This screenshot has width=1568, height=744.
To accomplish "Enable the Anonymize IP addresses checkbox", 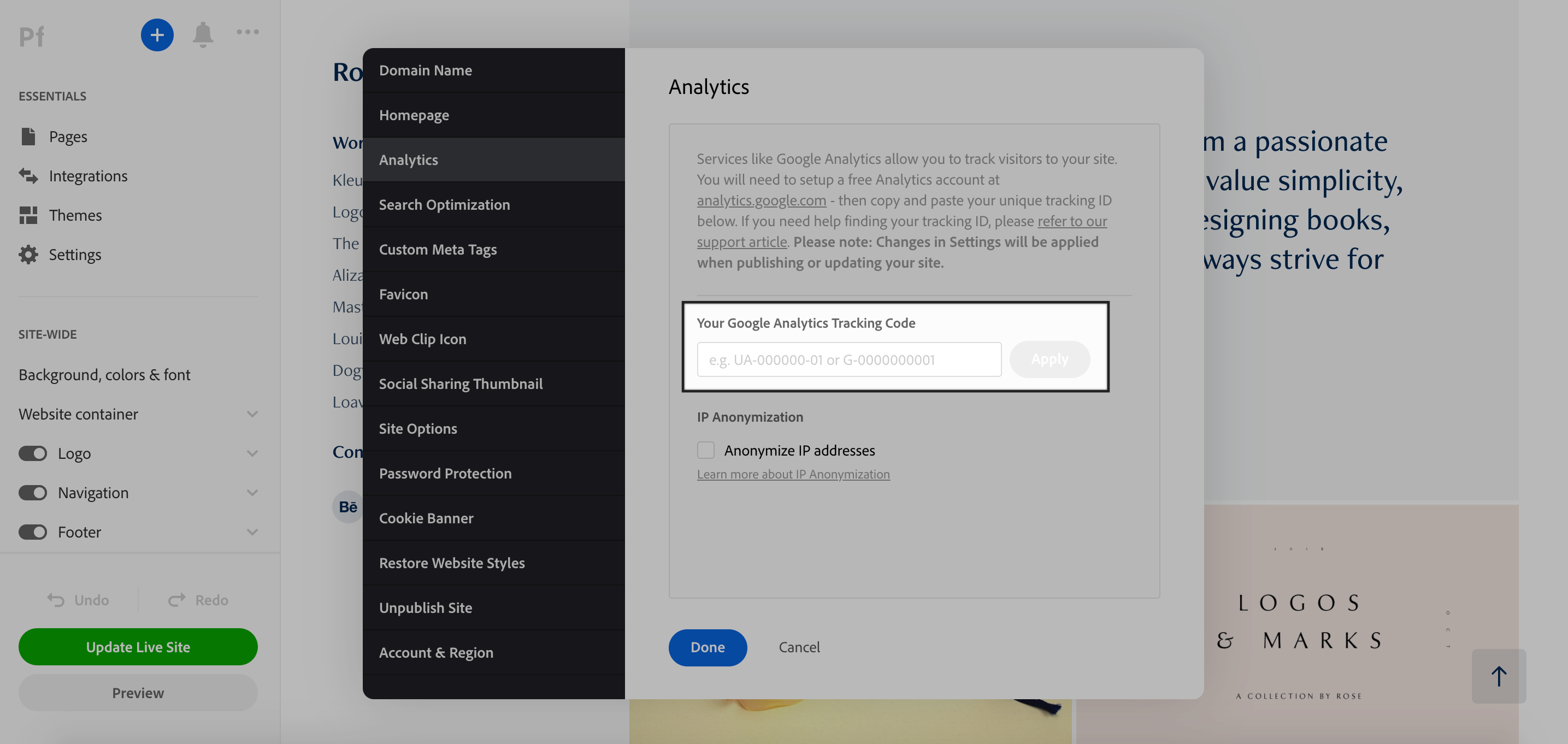I will 705,450.
